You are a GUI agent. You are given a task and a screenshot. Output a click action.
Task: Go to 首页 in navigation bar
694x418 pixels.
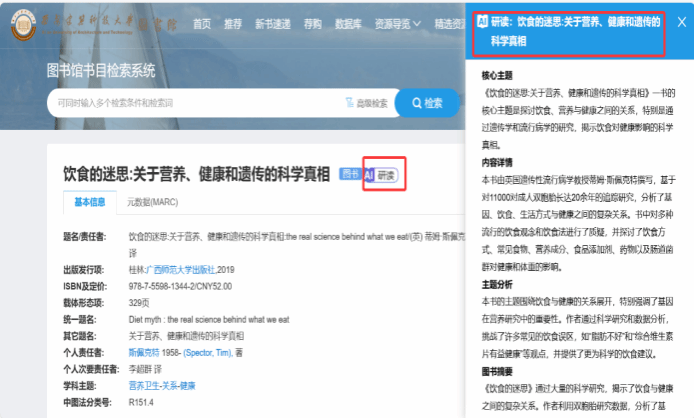click(202, 23)
